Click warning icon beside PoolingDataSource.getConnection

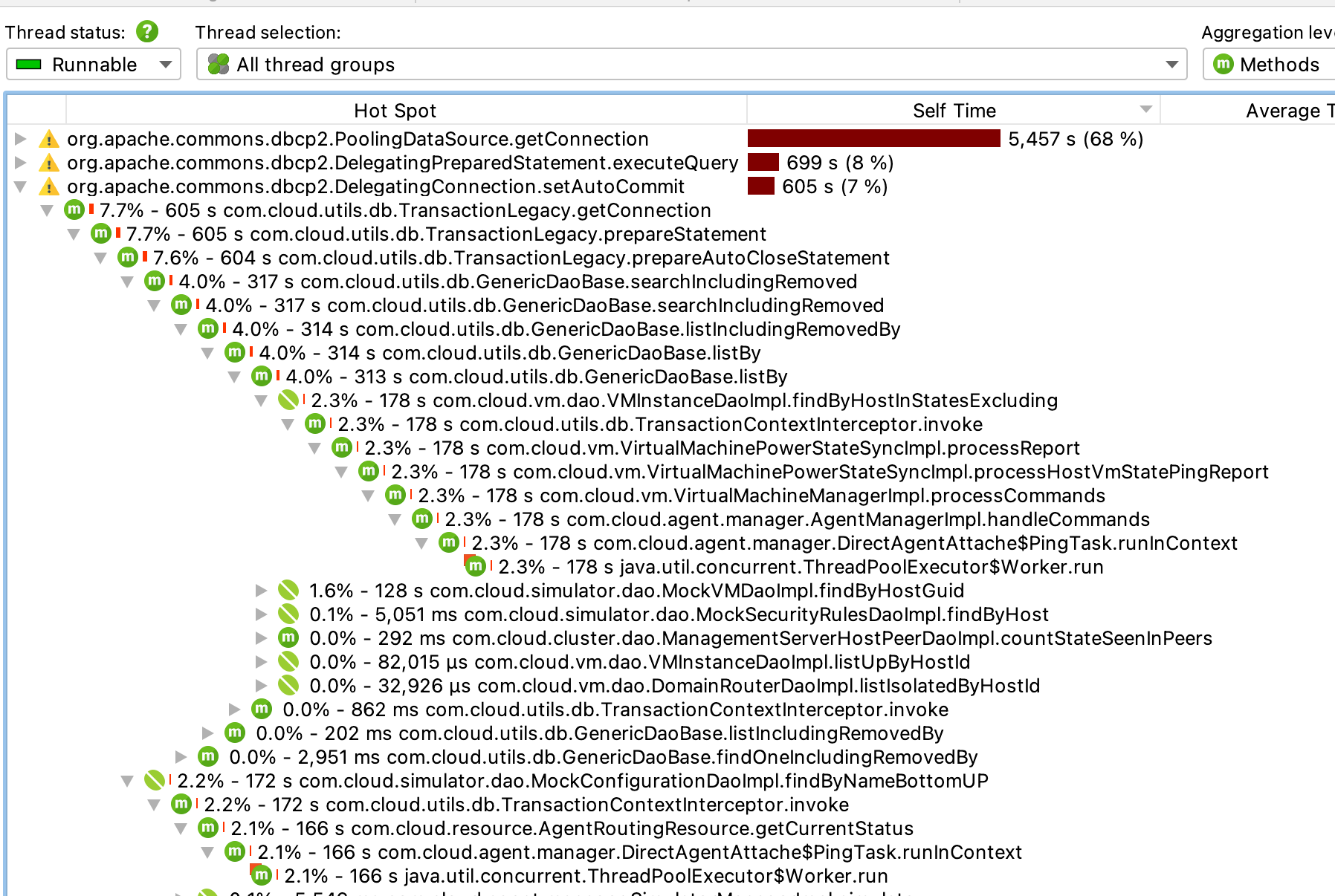click(49, 139)
